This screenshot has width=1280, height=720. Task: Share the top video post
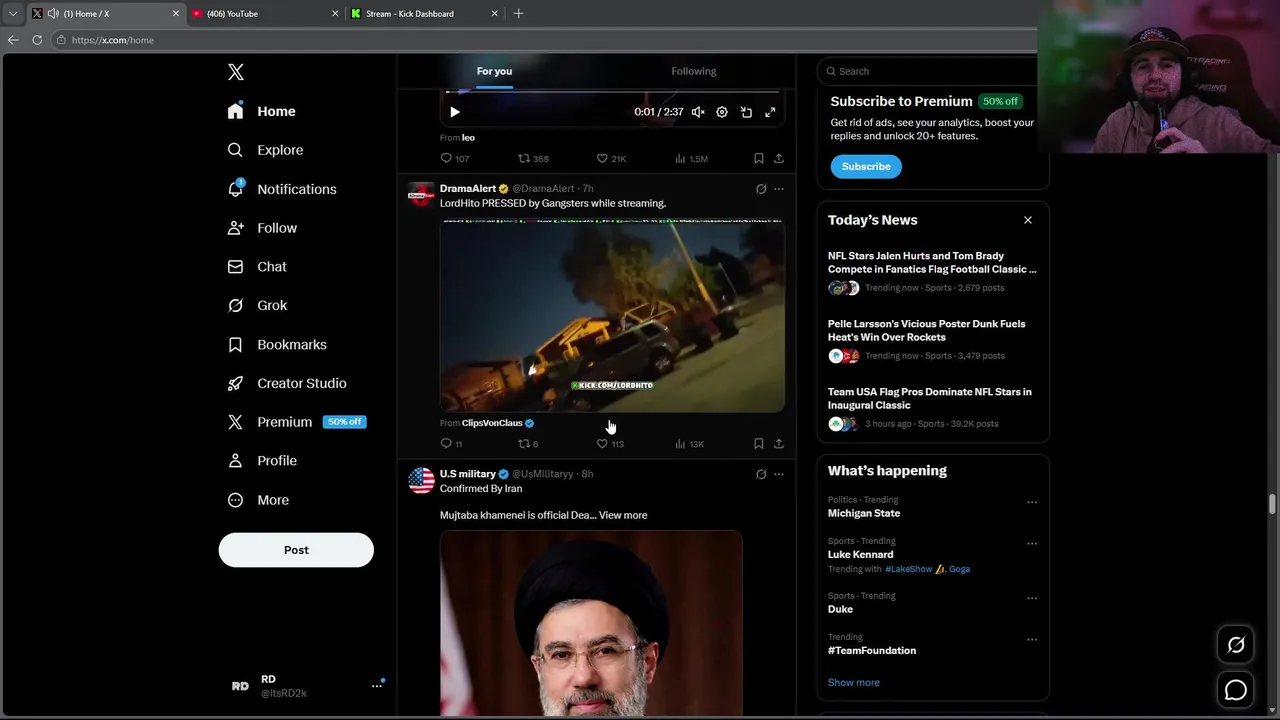click(779, 158)
